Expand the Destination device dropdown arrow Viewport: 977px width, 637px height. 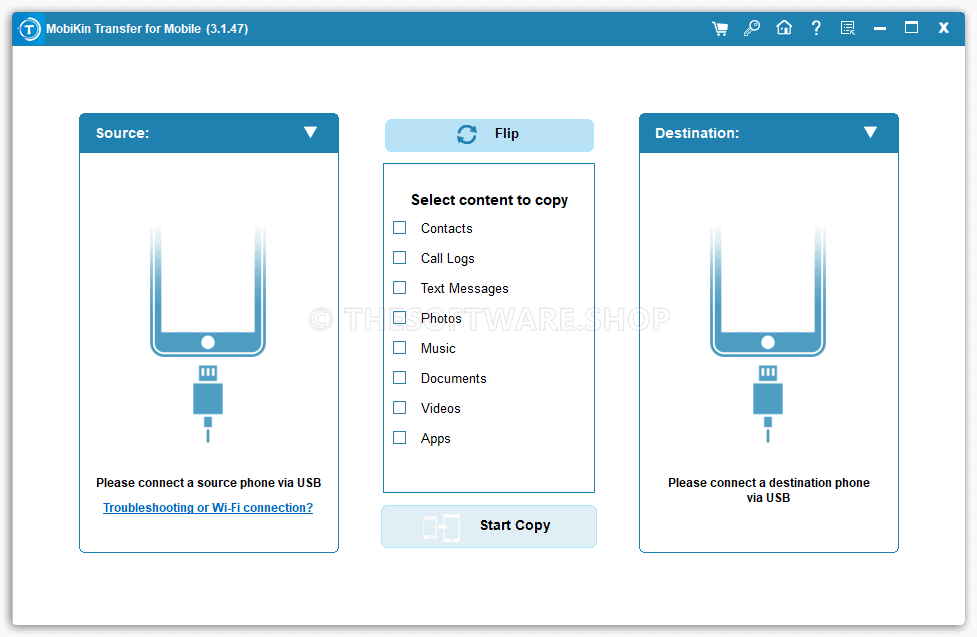pos(870,132)
